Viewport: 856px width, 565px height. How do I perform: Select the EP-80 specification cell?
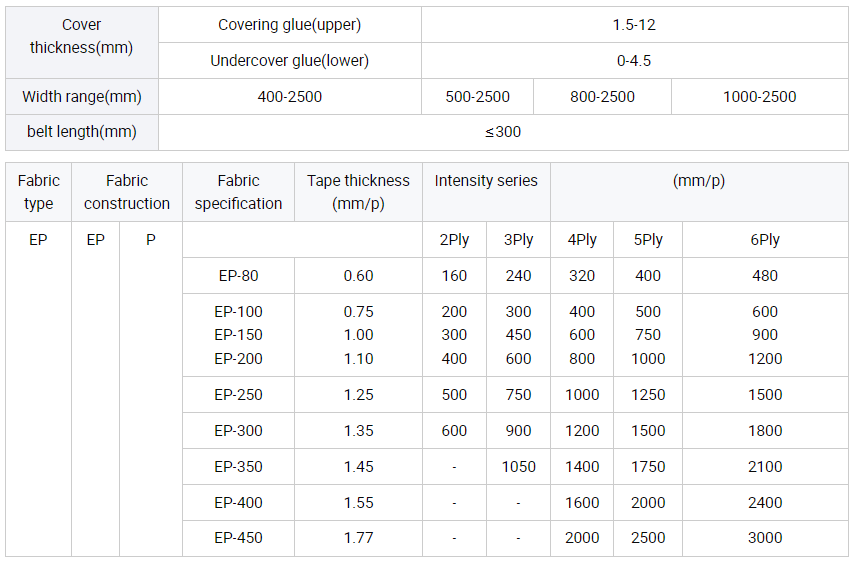238,276
